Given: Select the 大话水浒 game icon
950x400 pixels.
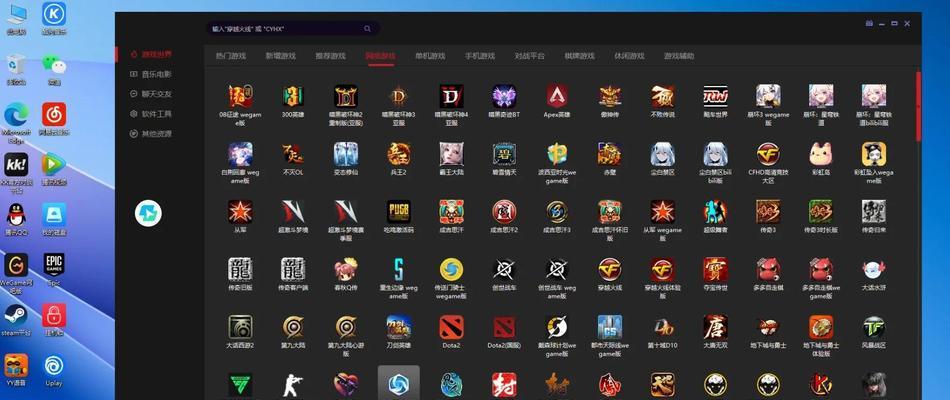Looking at the screenshot, I should 874,269.
